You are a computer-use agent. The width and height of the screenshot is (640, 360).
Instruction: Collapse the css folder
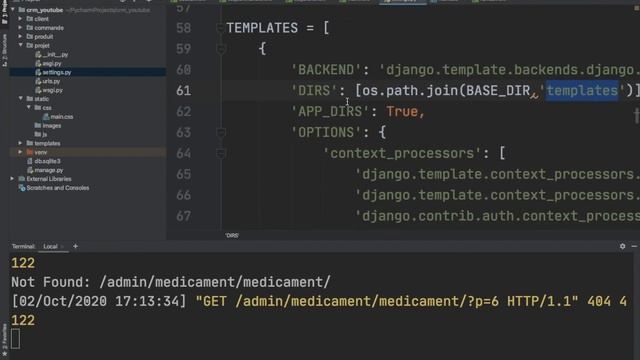click(x=29, y=108)
